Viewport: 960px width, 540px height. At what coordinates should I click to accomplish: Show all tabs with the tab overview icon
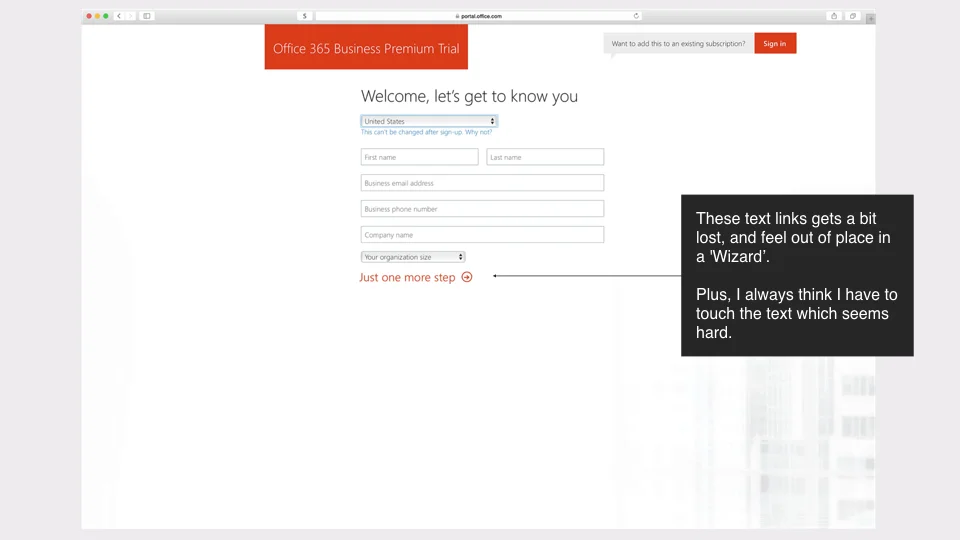click(852, 16)
